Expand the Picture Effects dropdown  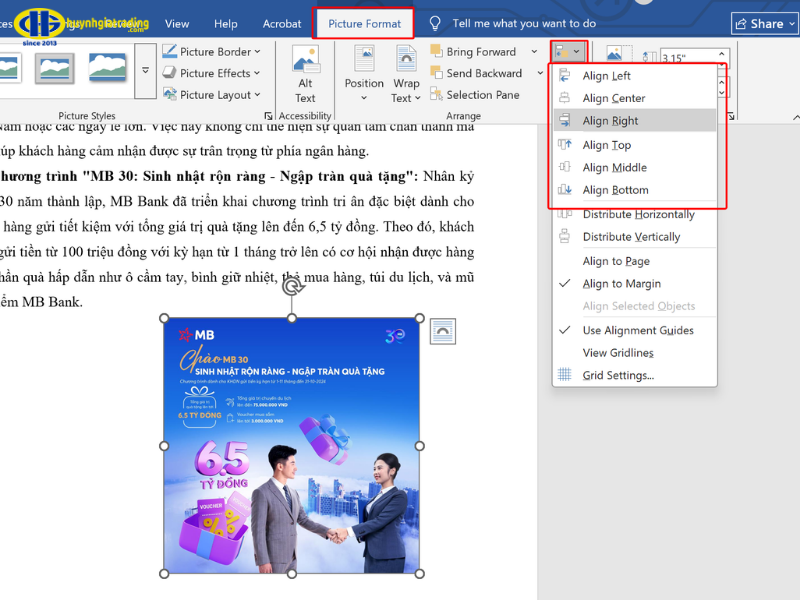(256, 73)
